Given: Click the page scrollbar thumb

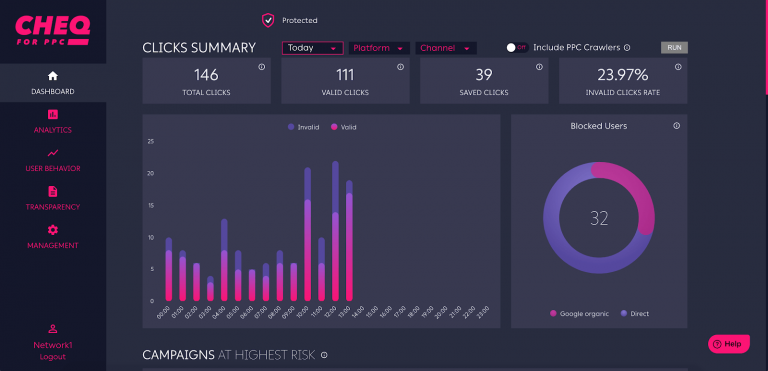Looking at the screenshot, I should [766, 47].
